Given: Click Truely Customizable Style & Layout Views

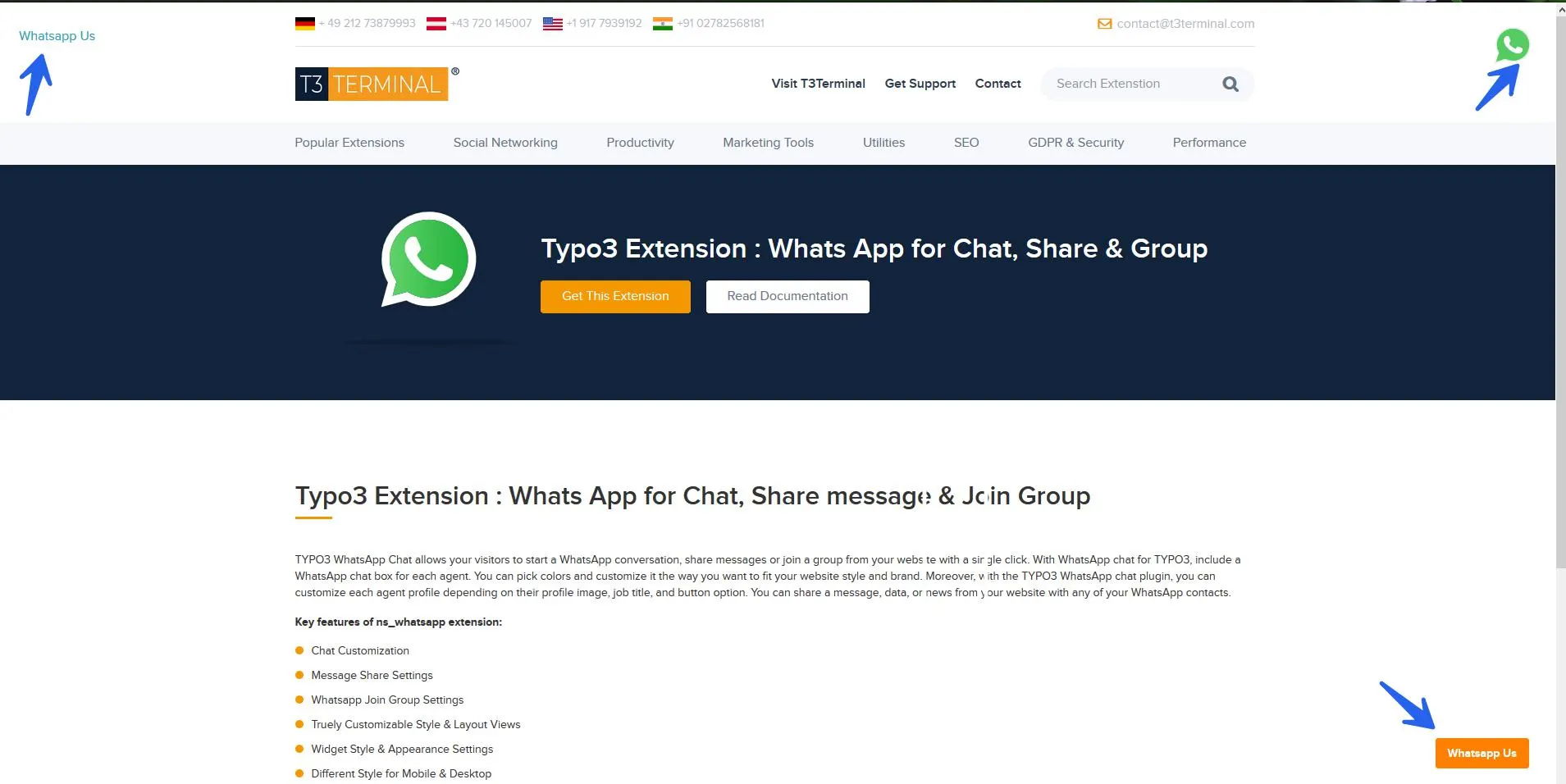Looking at the screenshot, I should pyautogui.click(x=415, y=724).
